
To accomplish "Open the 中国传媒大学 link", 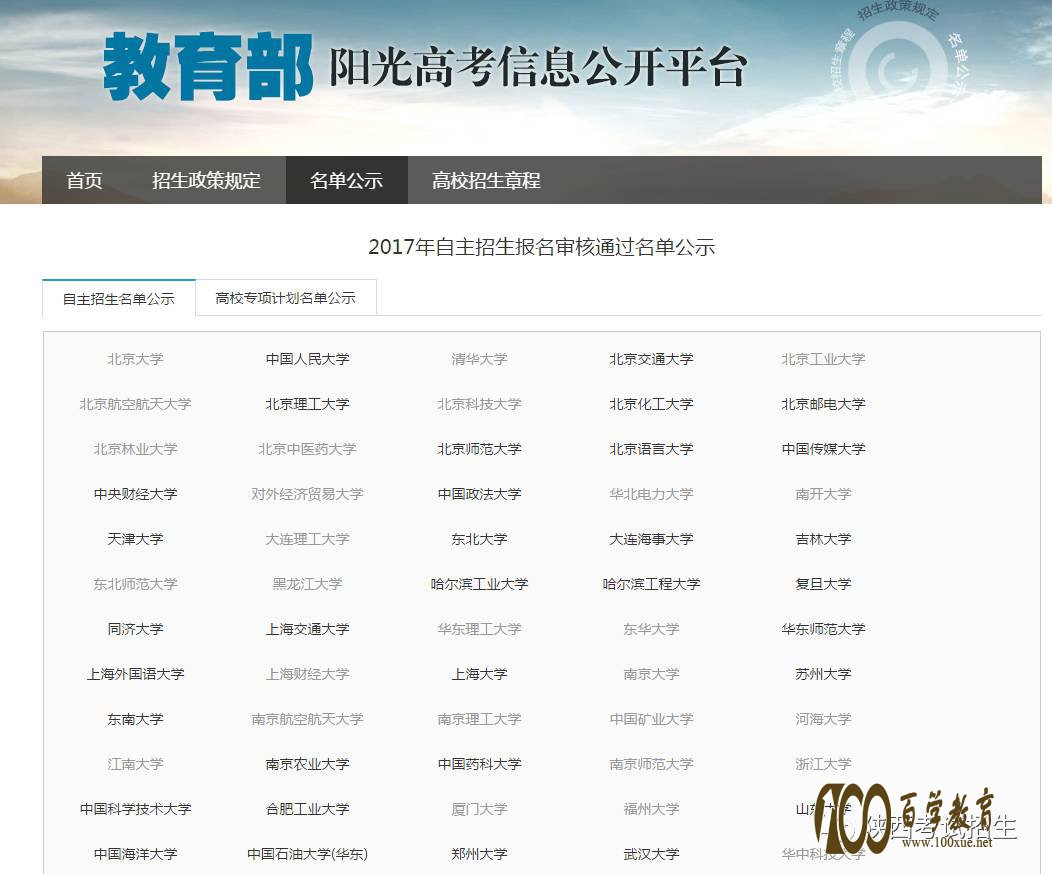I will 823,449.
